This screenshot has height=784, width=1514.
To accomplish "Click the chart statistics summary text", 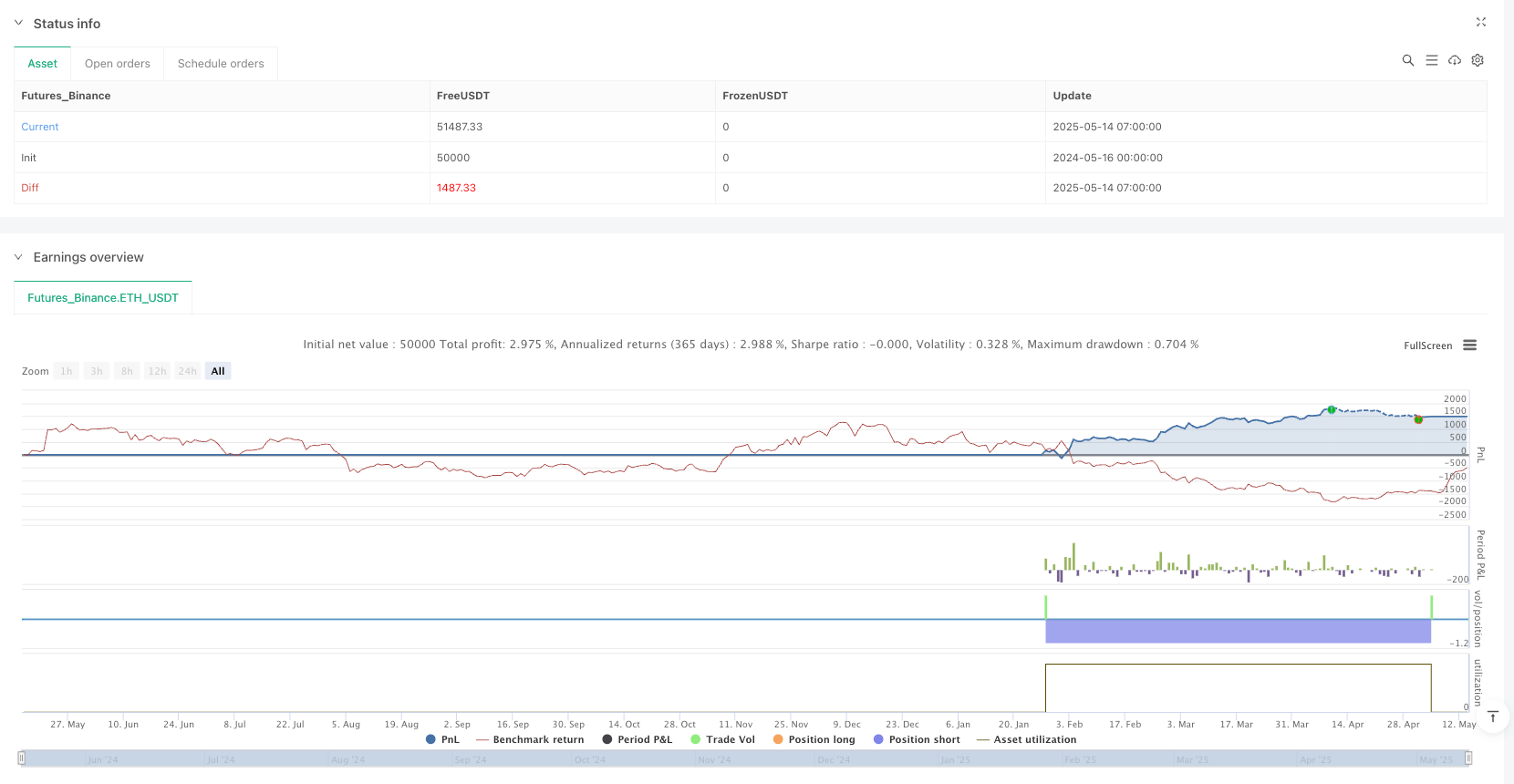I will tap(751, 345).
